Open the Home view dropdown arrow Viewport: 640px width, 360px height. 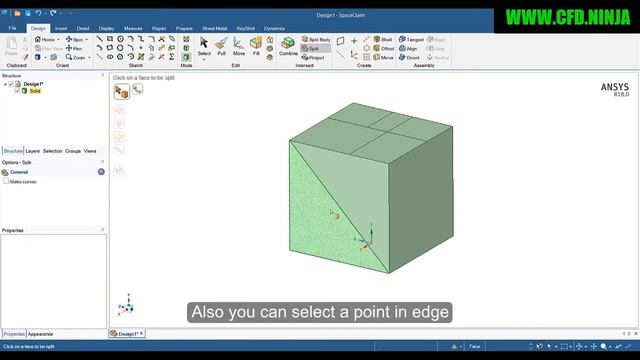click(58, 40)
